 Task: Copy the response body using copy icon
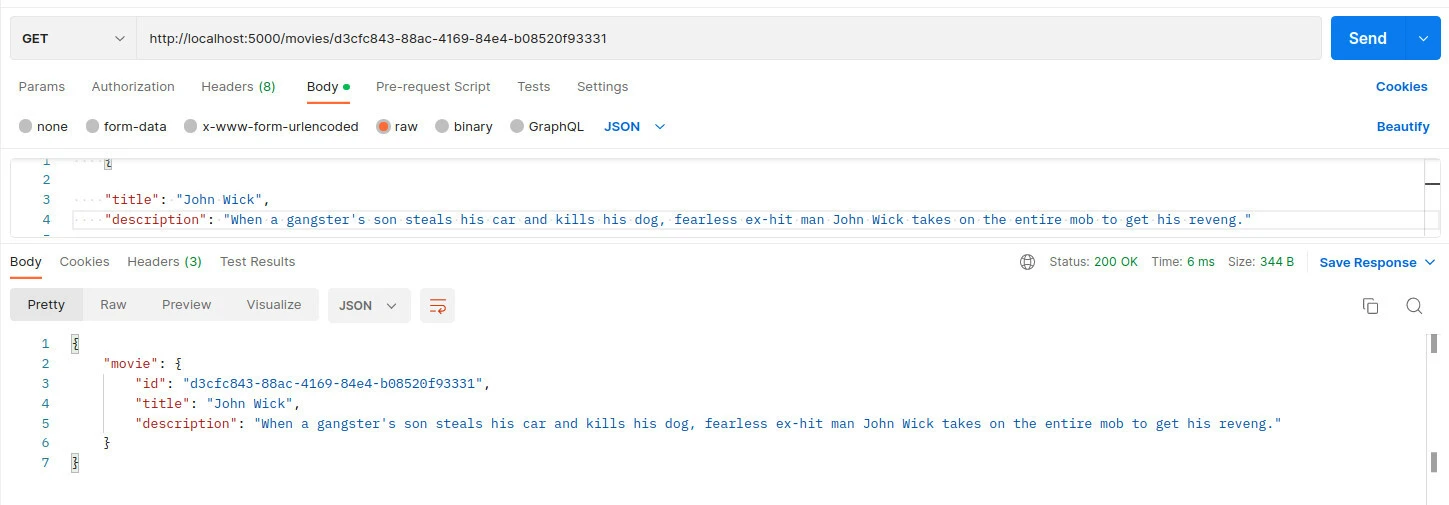coord(1370,306)
